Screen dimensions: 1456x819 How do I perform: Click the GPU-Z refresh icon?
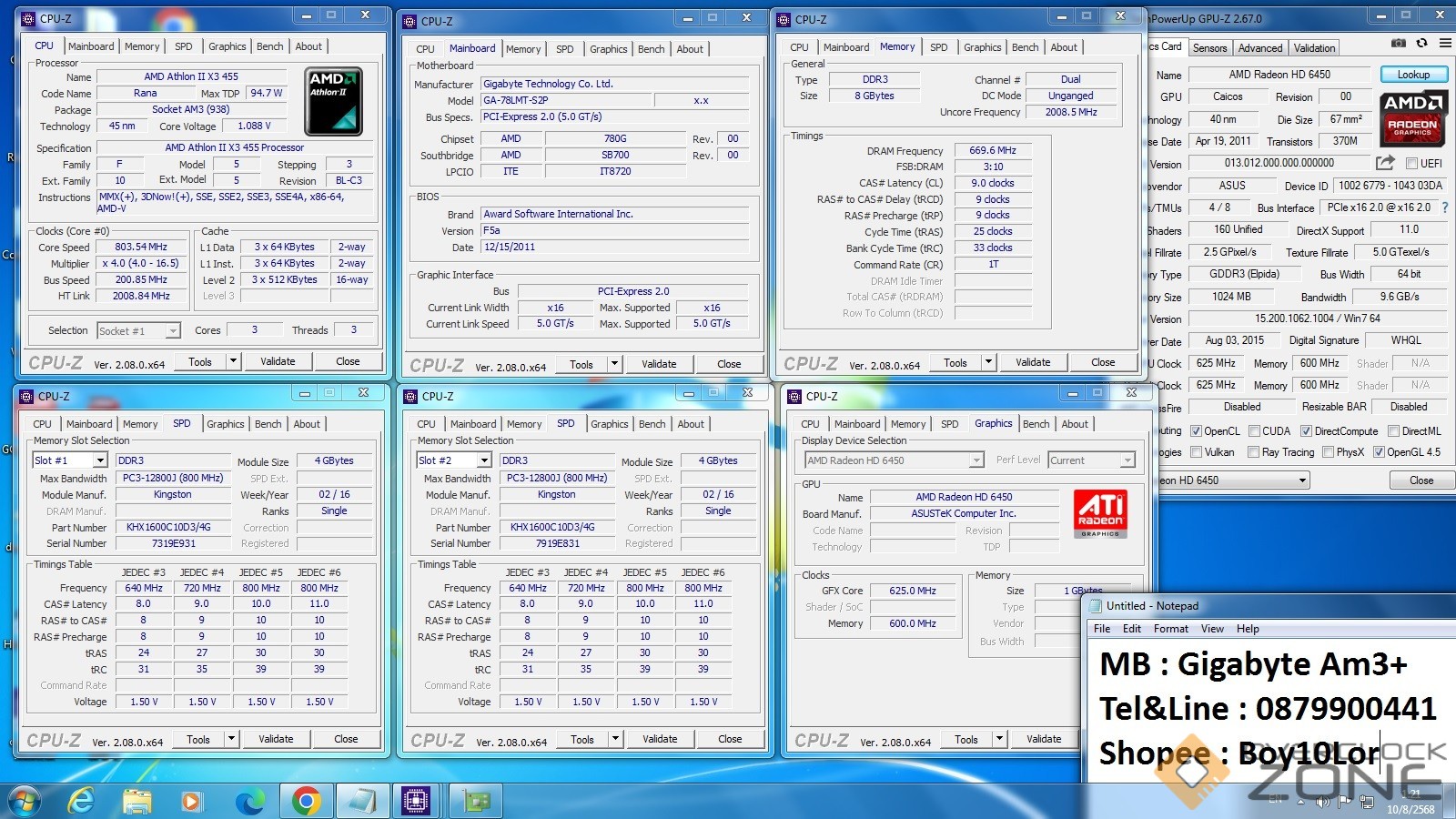1421,43
